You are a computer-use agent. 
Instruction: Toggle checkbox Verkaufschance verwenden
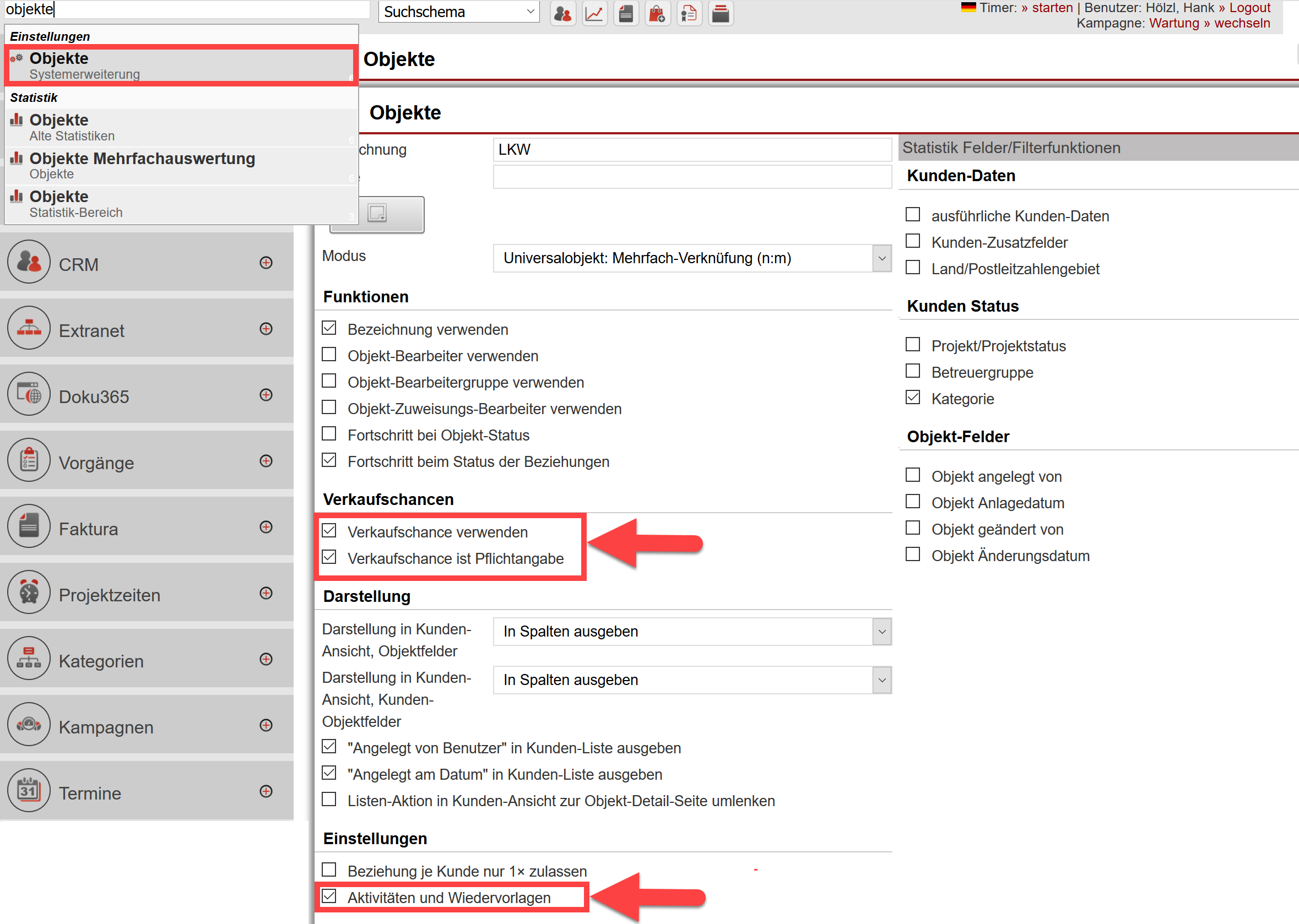click(x=334, y=531)
